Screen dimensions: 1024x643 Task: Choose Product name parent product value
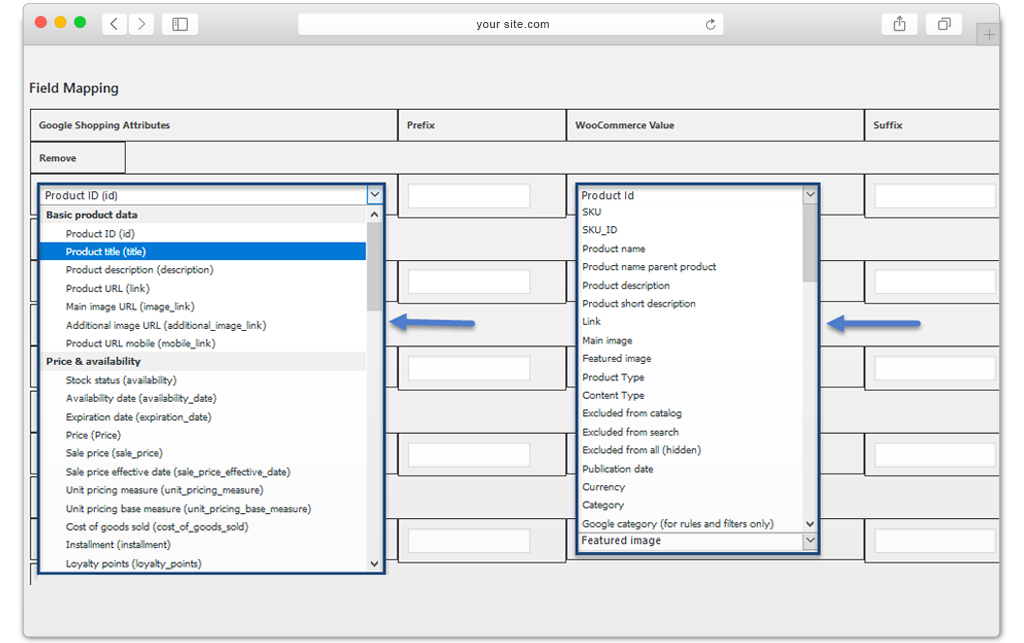(x=649, y=267)
